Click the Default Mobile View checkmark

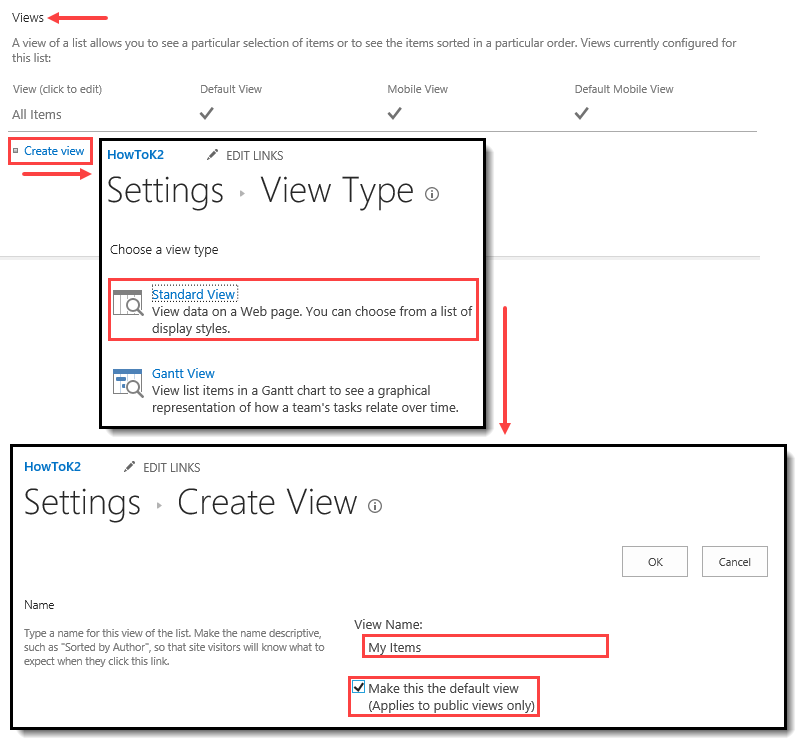[x=581, y=113]
